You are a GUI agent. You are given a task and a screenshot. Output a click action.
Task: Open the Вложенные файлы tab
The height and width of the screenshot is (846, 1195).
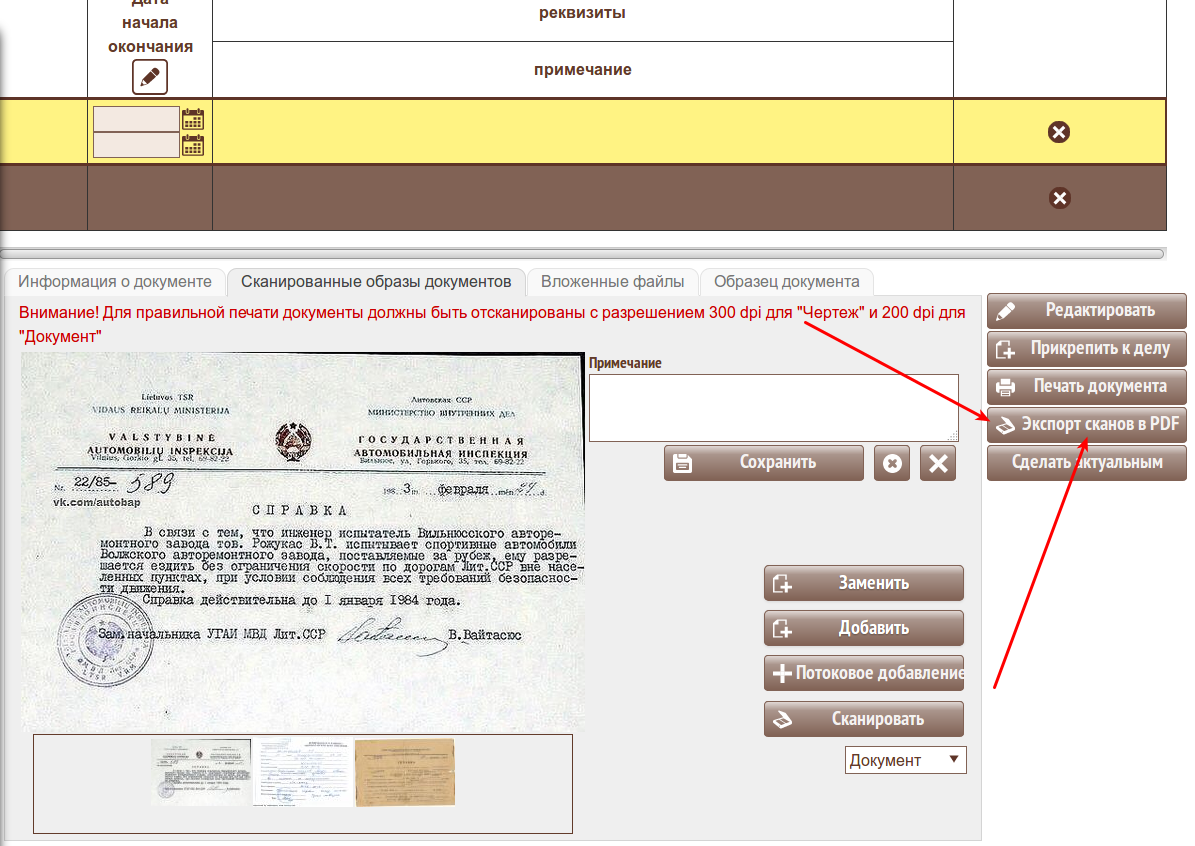point(612,281)
